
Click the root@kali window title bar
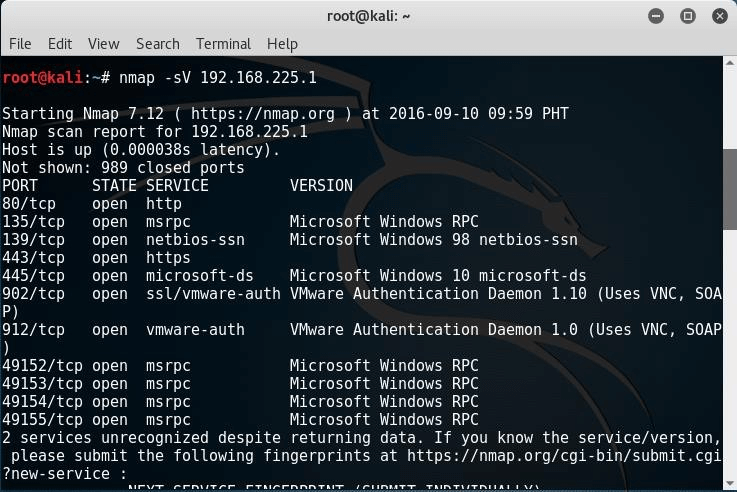[x=368, y=16]
